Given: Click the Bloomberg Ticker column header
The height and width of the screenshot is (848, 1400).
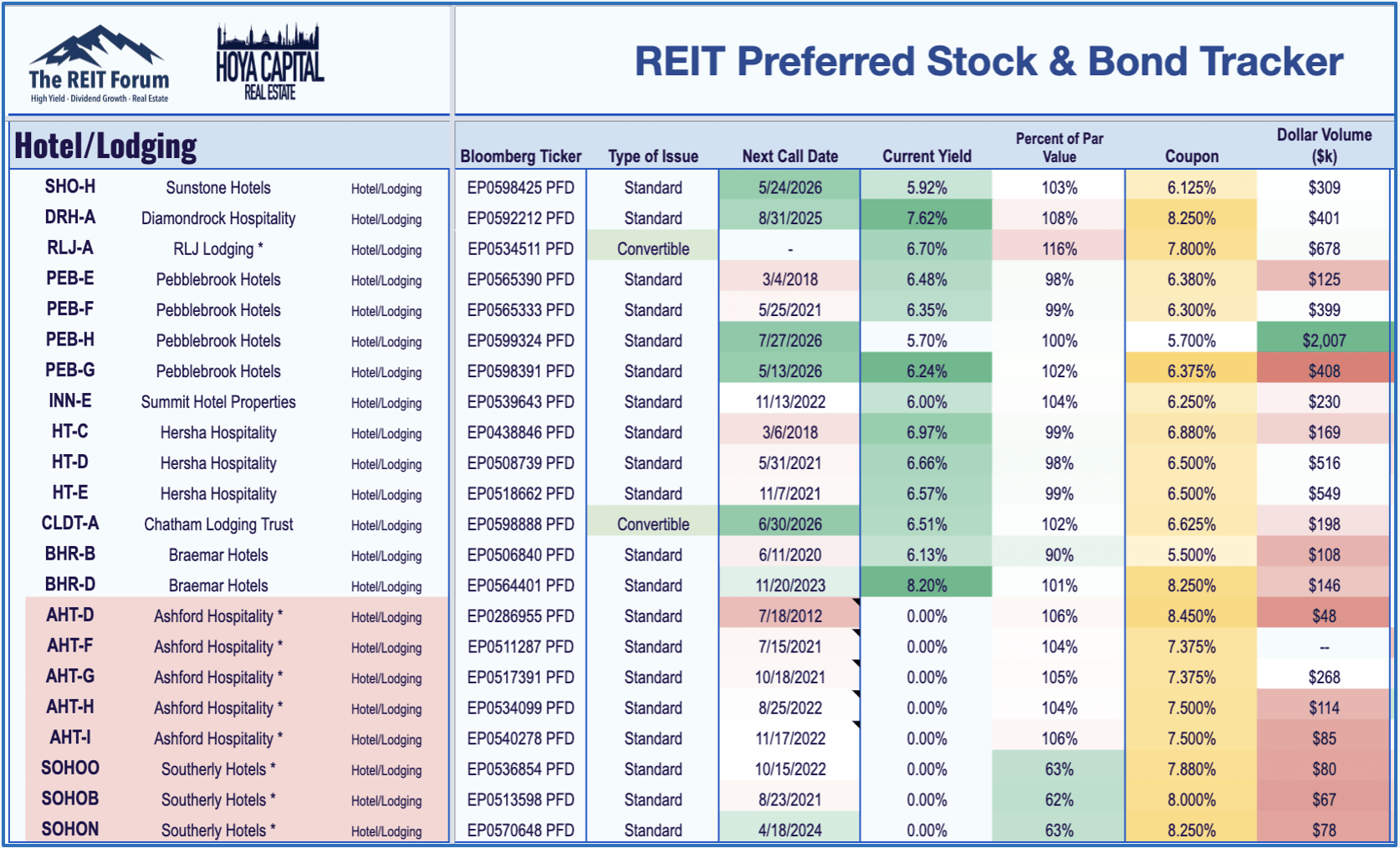Looking at the screenshot, I should tap(520, 156).
